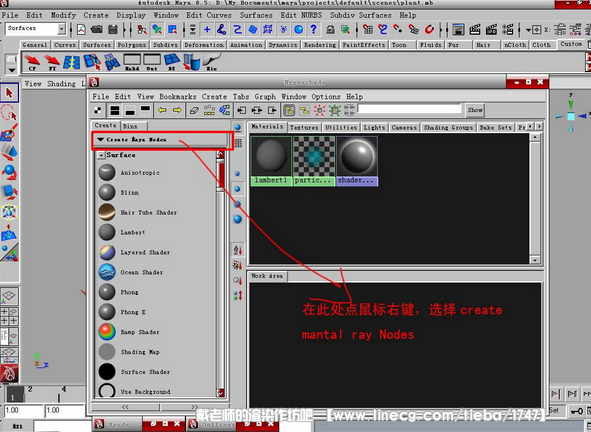The image size is (591, 432).
Task: Click collapse panel double-left arrows
Action: pyautogui.click(x=125, y=407)
